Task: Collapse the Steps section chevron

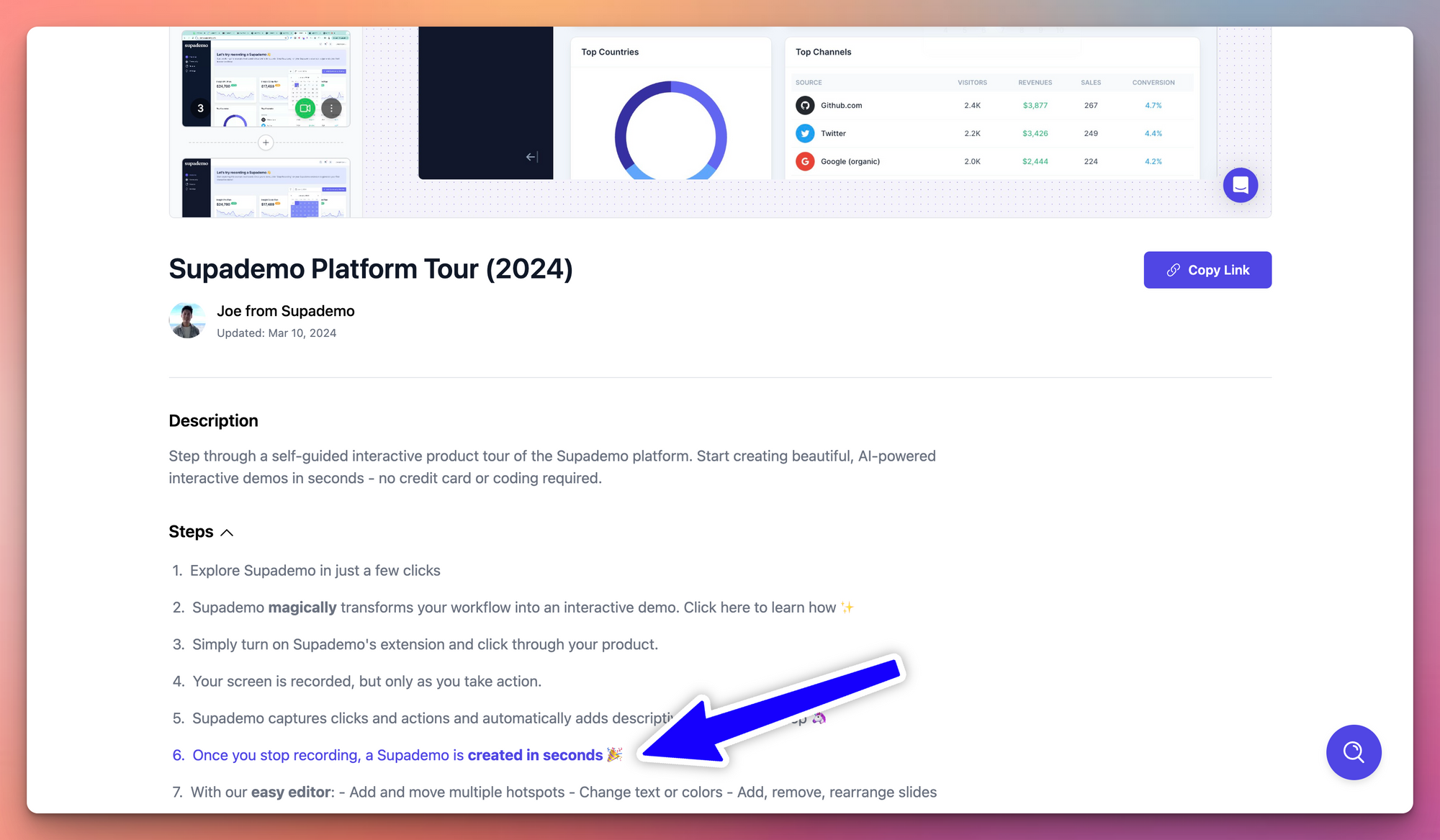Action: (227, 533)
